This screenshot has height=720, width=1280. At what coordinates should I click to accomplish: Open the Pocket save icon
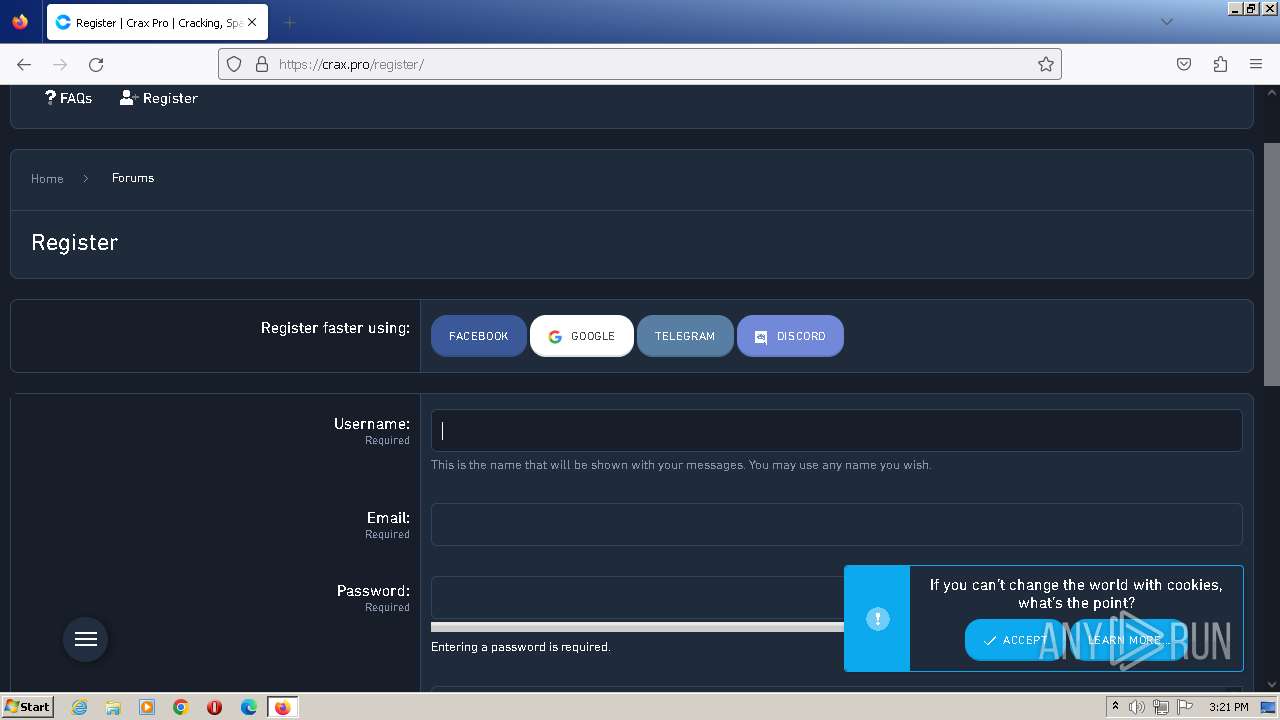pos(1184,64)
